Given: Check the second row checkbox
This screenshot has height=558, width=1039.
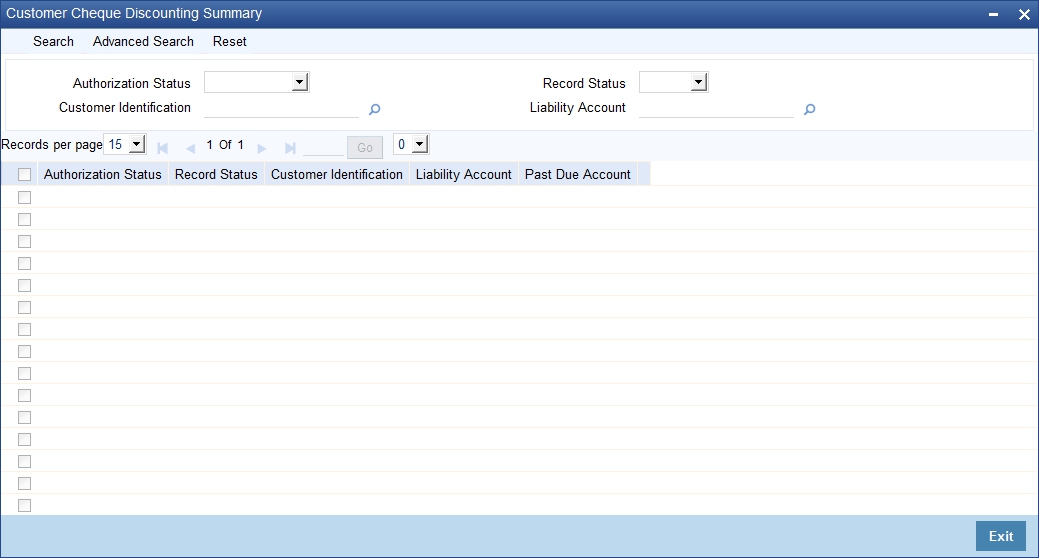Looking at the screenshot, I should click(25, 219).
